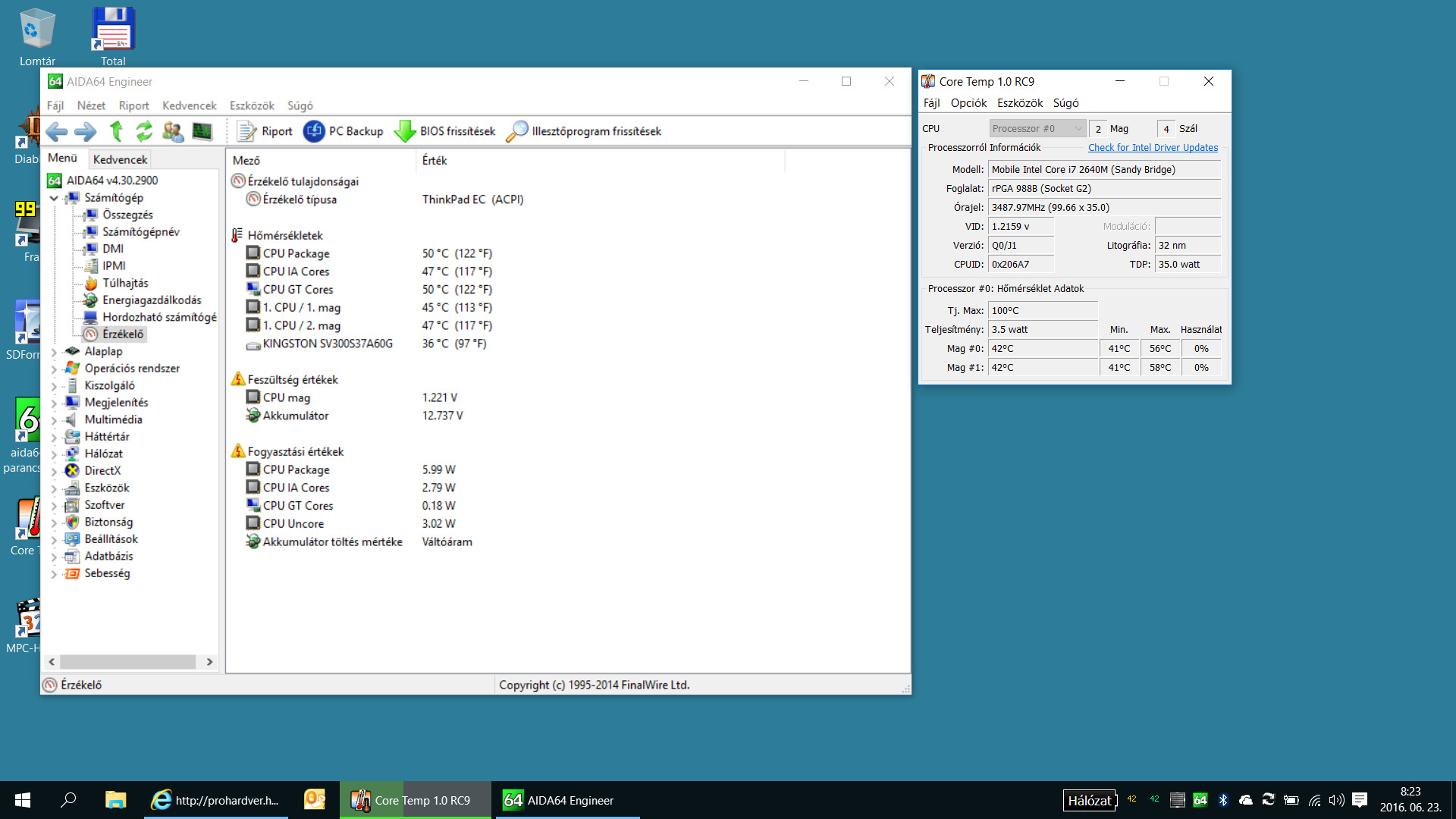The image size is (1456, 819).
Task: Expand the Alaplap tree node
Action: [x=54, y=352]
